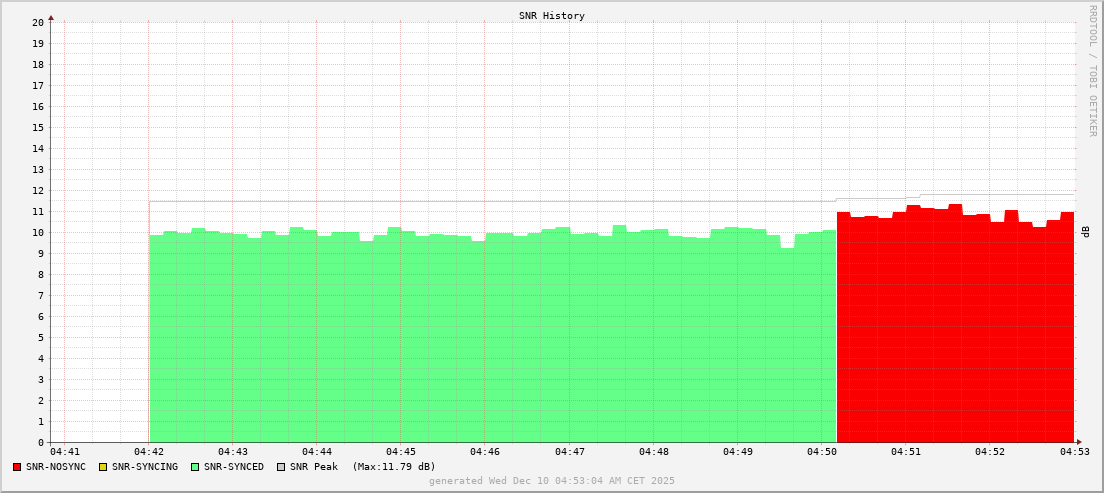
Task: Click the red arrow at x-axis end
Action: tap(1078, 442)
